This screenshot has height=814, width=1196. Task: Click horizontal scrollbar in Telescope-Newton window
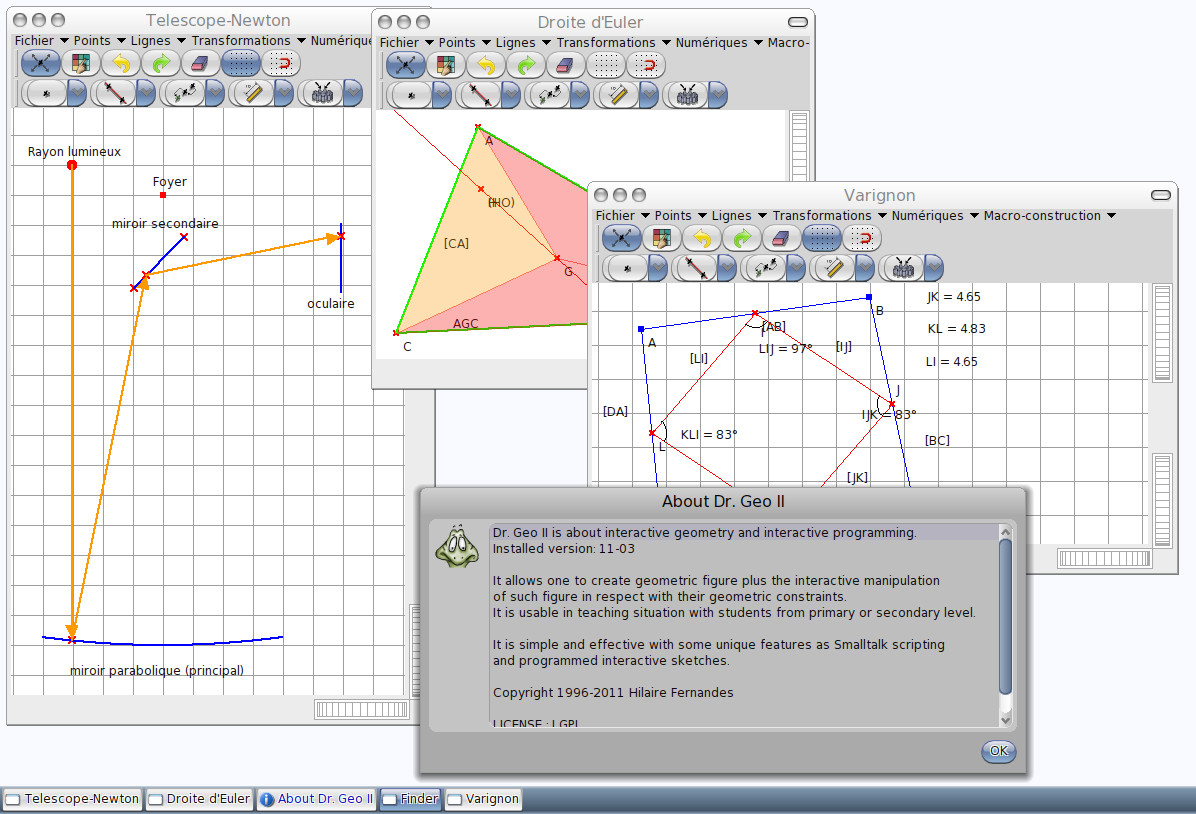coord(362,709)
